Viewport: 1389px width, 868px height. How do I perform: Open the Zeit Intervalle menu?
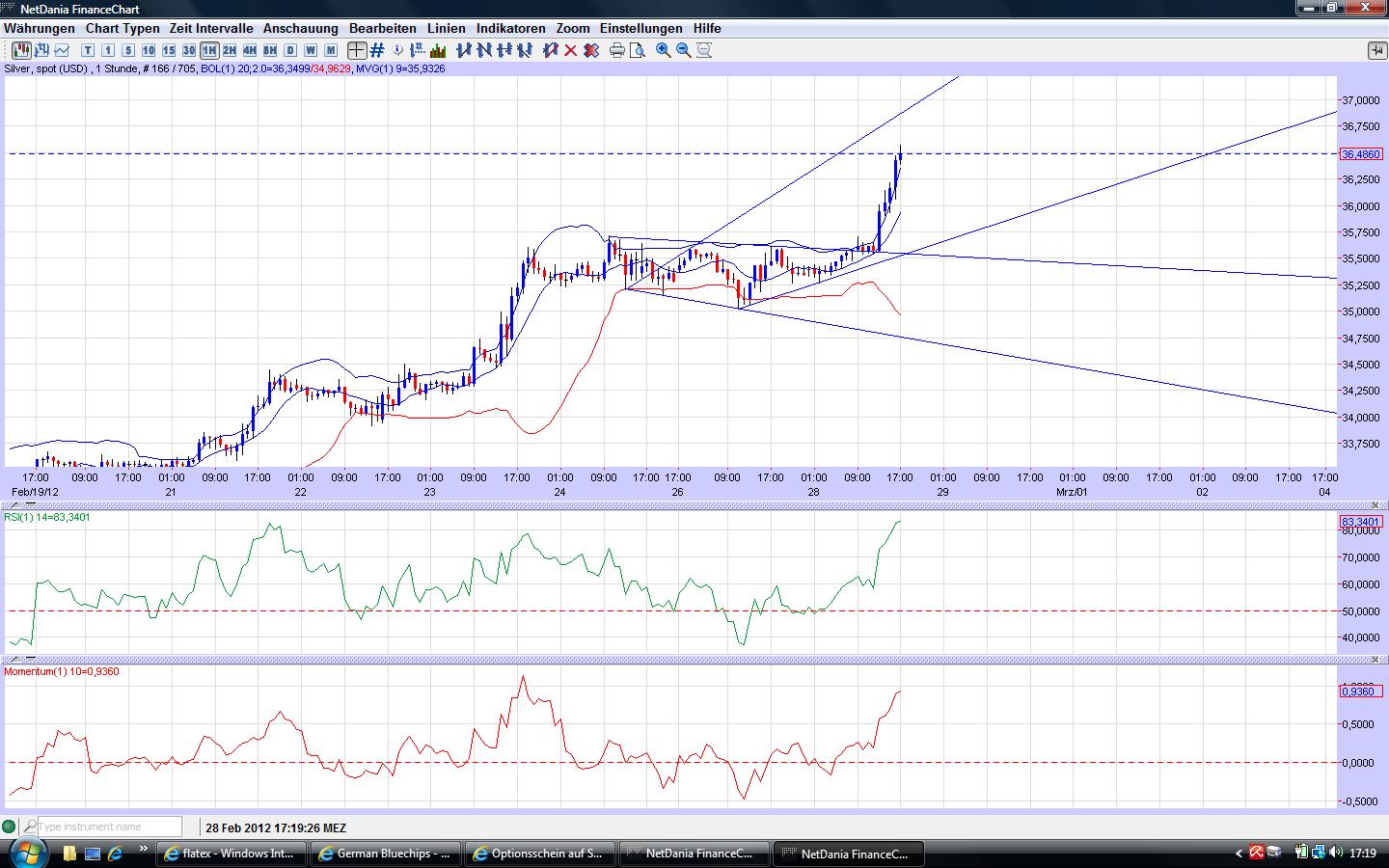click(x=211, y=29)
